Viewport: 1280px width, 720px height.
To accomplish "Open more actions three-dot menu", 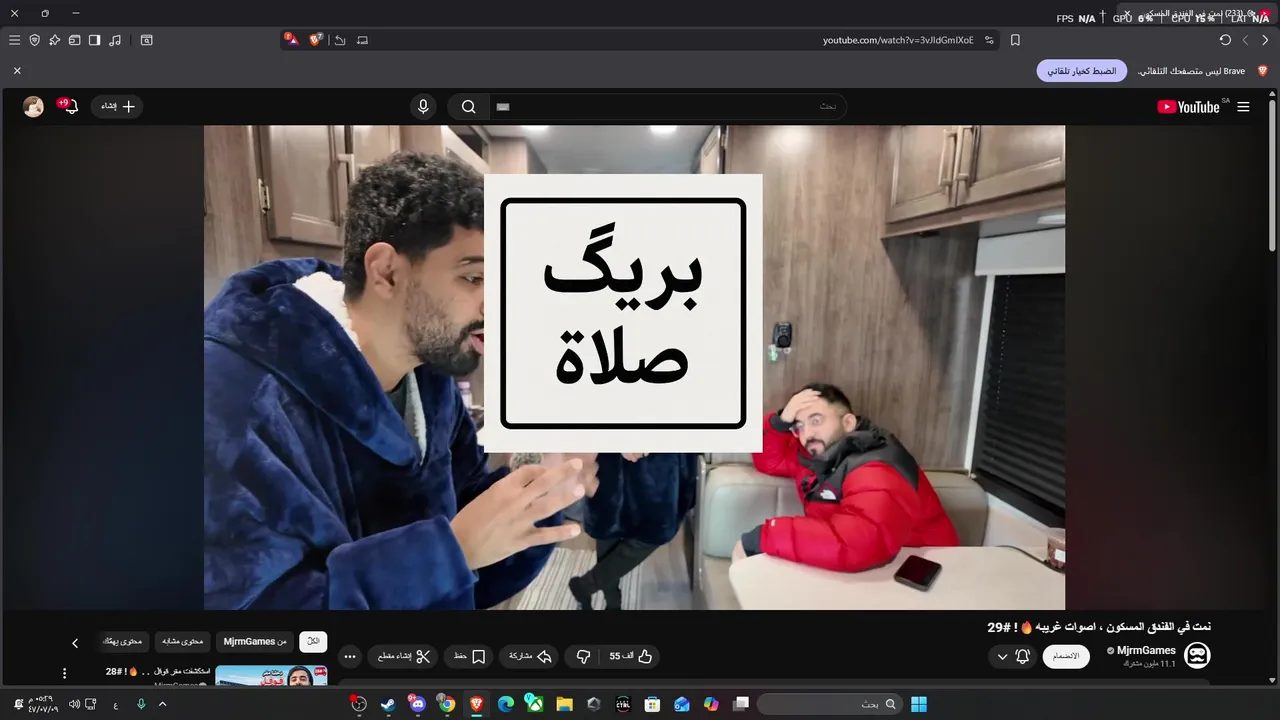I will tap(349, 656).
